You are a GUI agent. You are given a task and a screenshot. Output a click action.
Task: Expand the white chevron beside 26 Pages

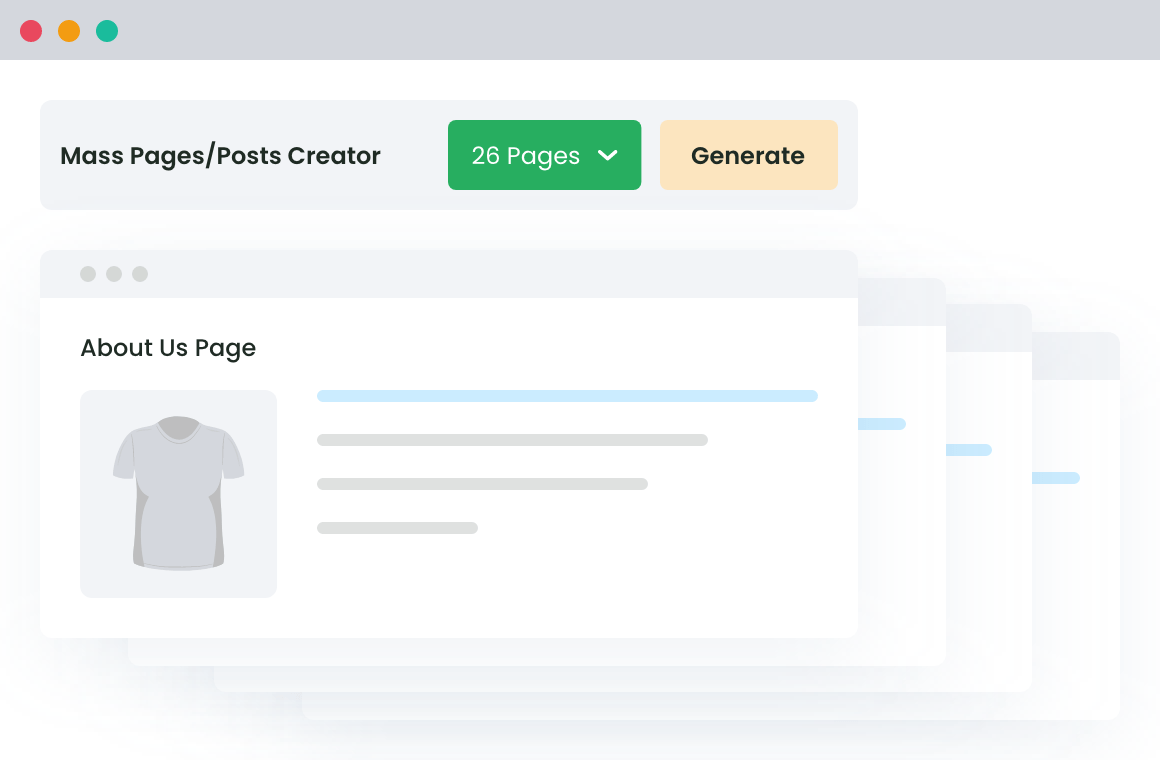click(607, 156)
